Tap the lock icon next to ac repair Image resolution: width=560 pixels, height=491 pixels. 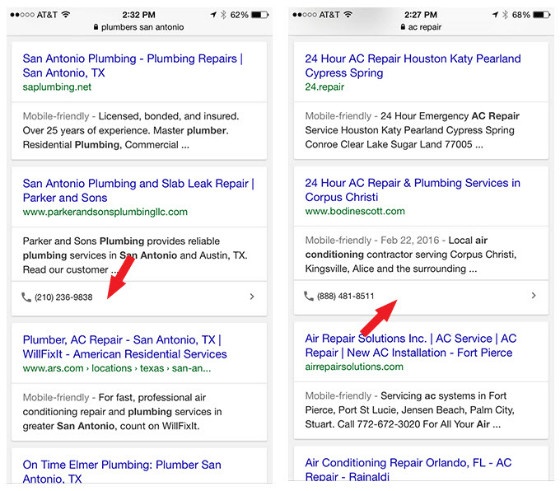(403, 27)
